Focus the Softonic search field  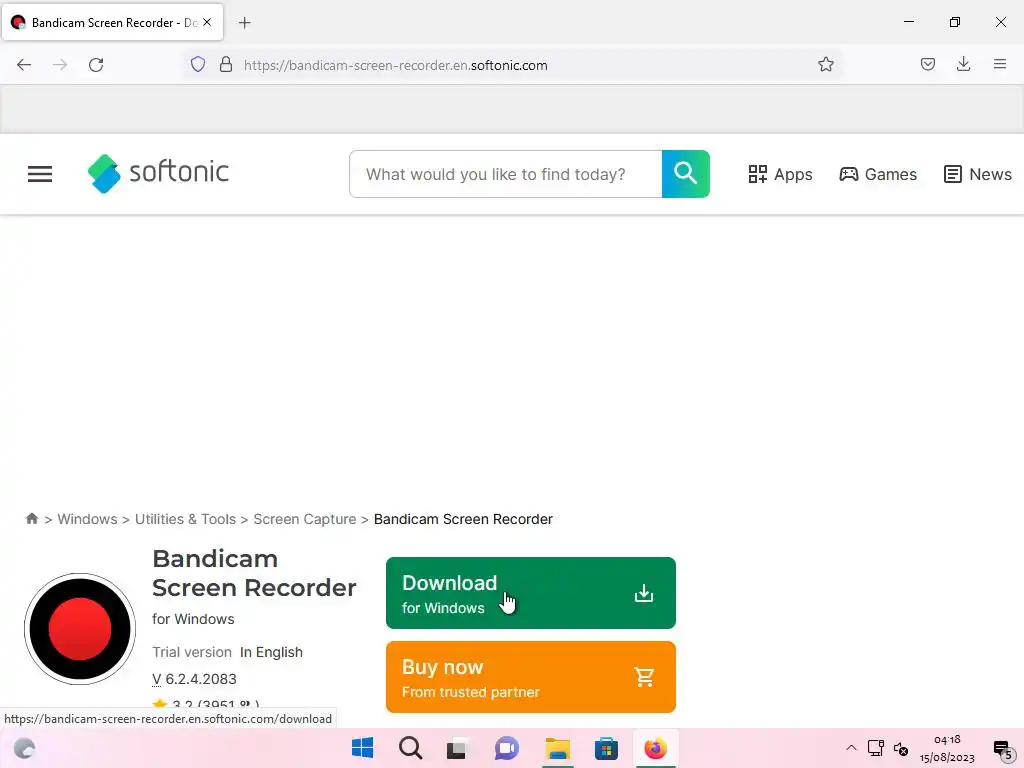pos(505,174)
